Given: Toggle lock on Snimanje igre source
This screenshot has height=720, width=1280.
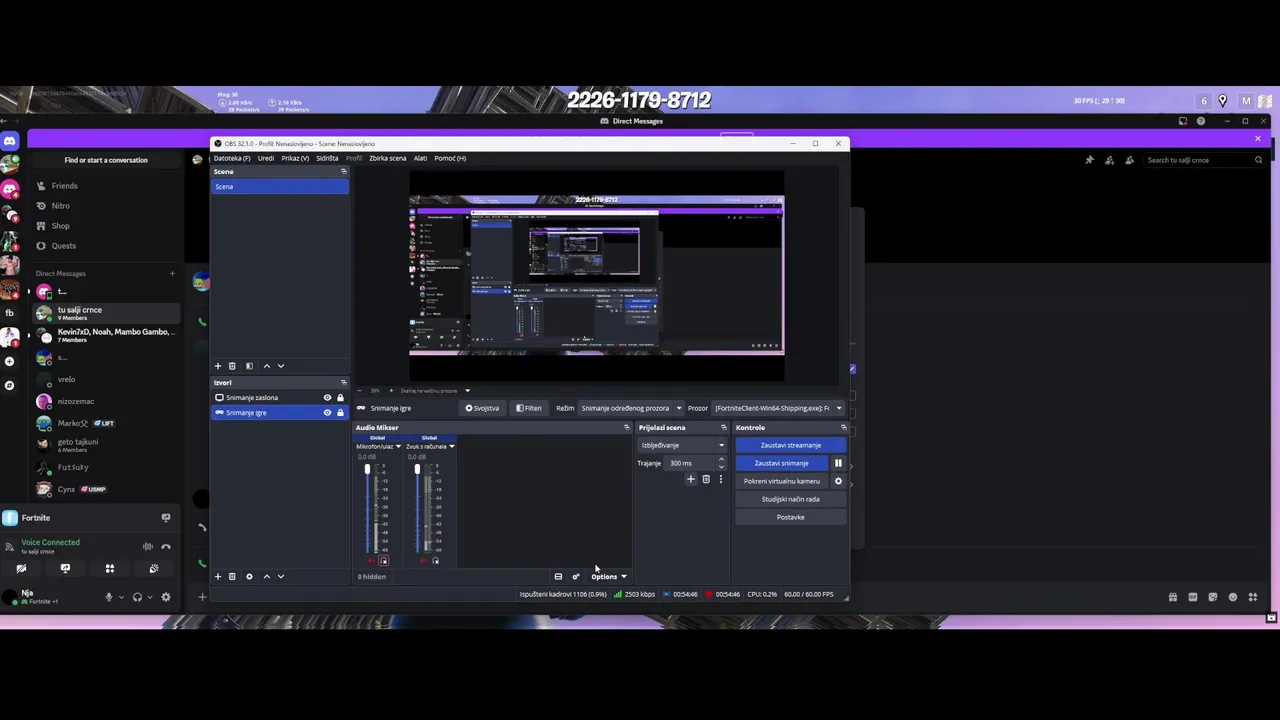Looking at the screenshot, I should click(x=340, y=412).
